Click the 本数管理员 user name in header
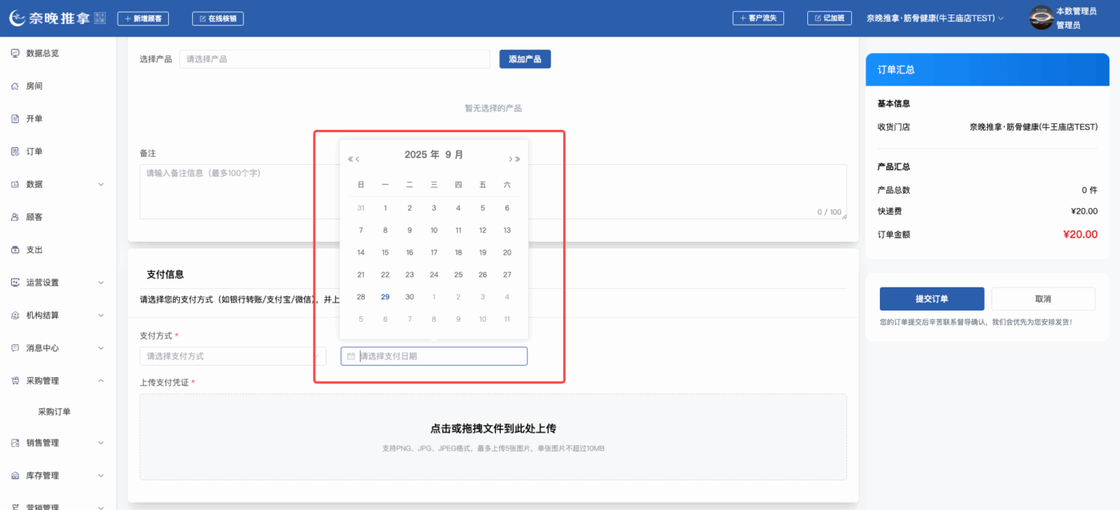This screenshot has width=1120, height=510. pyautogui.click(x=1076, y=11)
